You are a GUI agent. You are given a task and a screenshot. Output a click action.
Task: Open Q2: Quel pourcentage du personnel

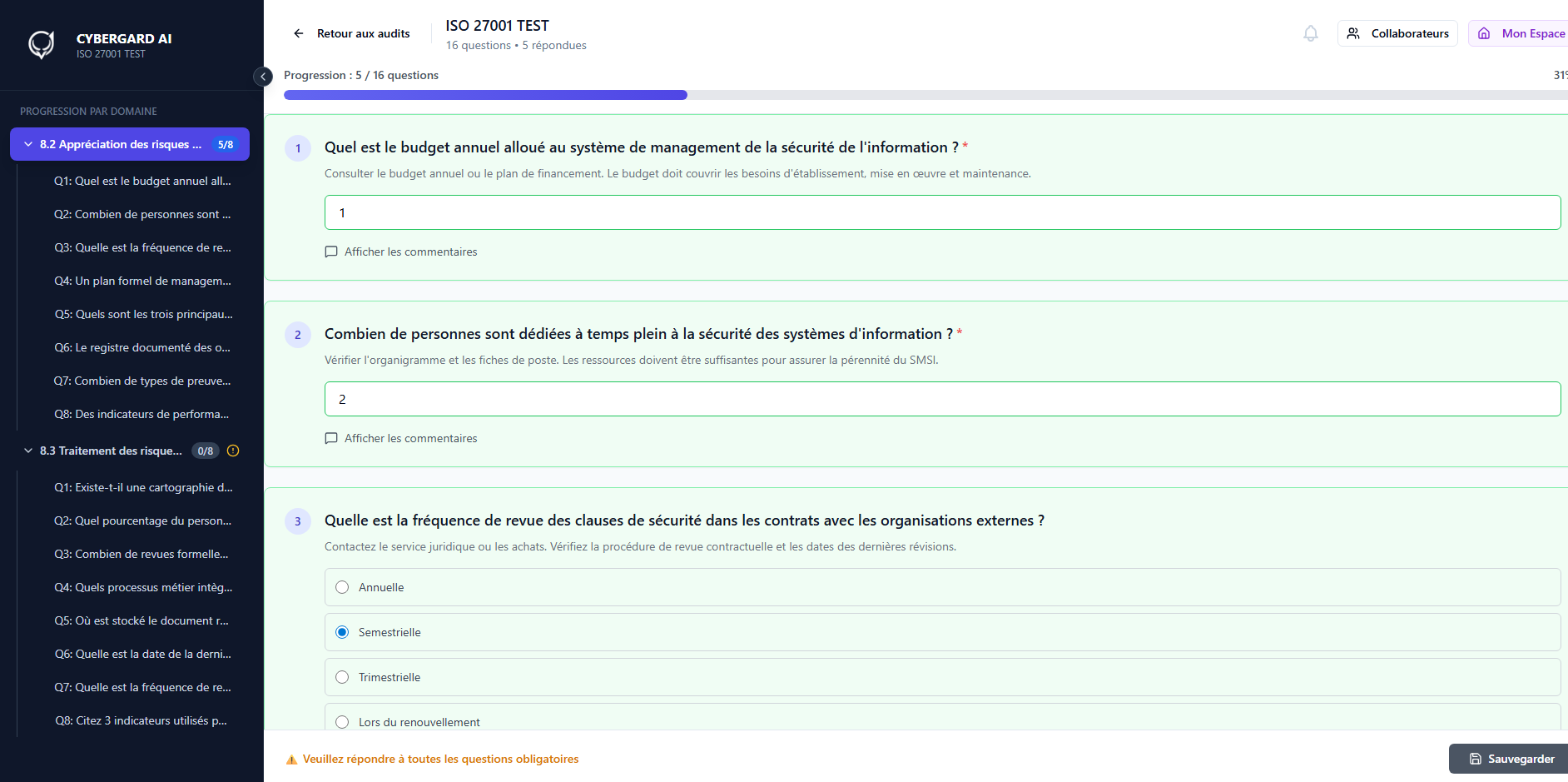142,521
